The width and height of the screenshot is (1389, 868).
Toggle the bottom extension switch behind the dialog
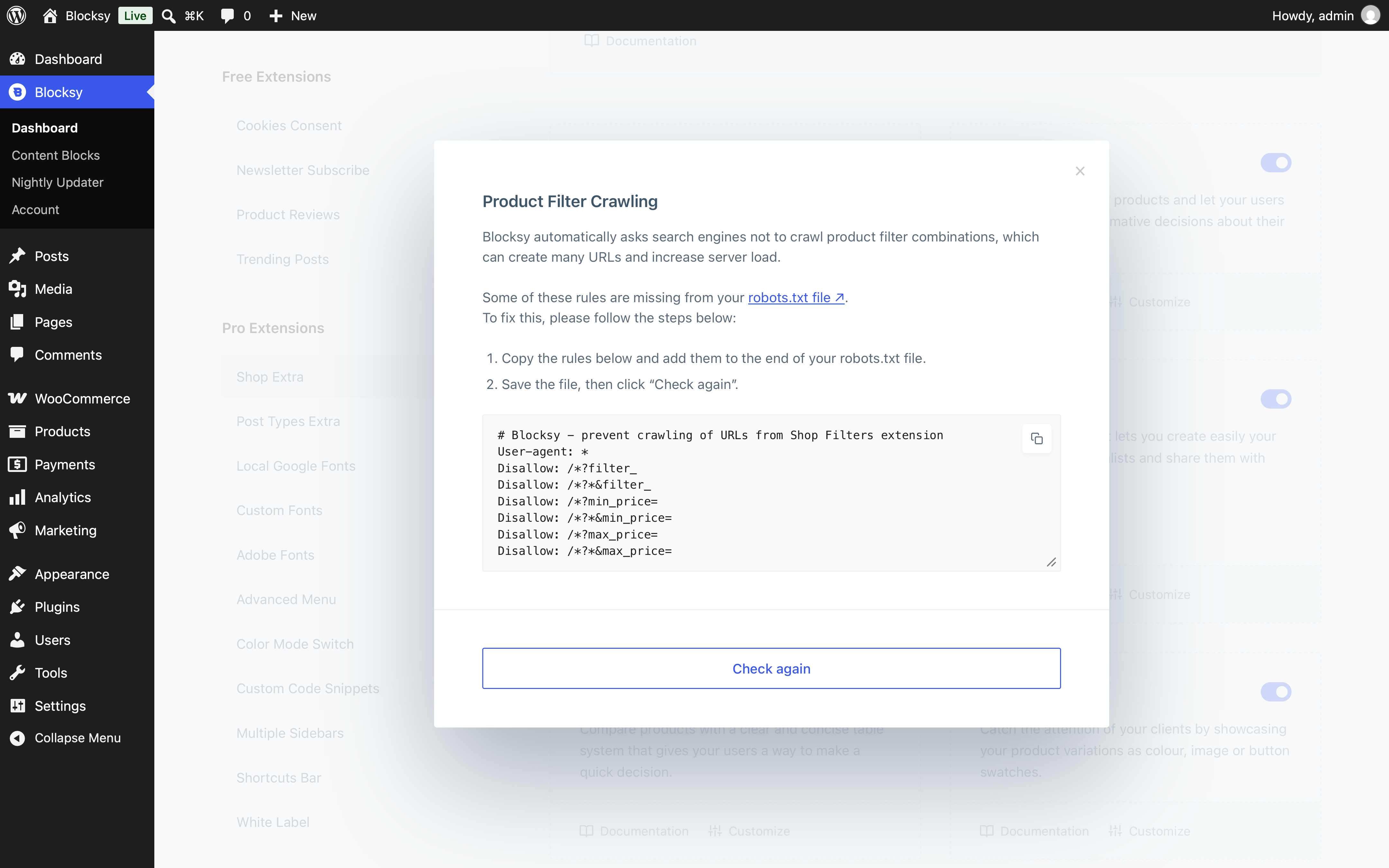click(1276, 692)
